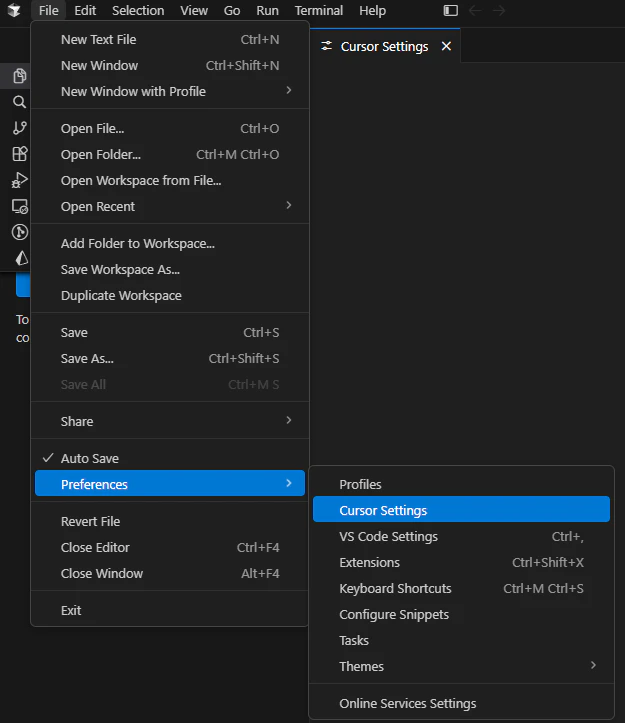
Task: Select Online Services Settings
Action: click(x=461, y=704)
